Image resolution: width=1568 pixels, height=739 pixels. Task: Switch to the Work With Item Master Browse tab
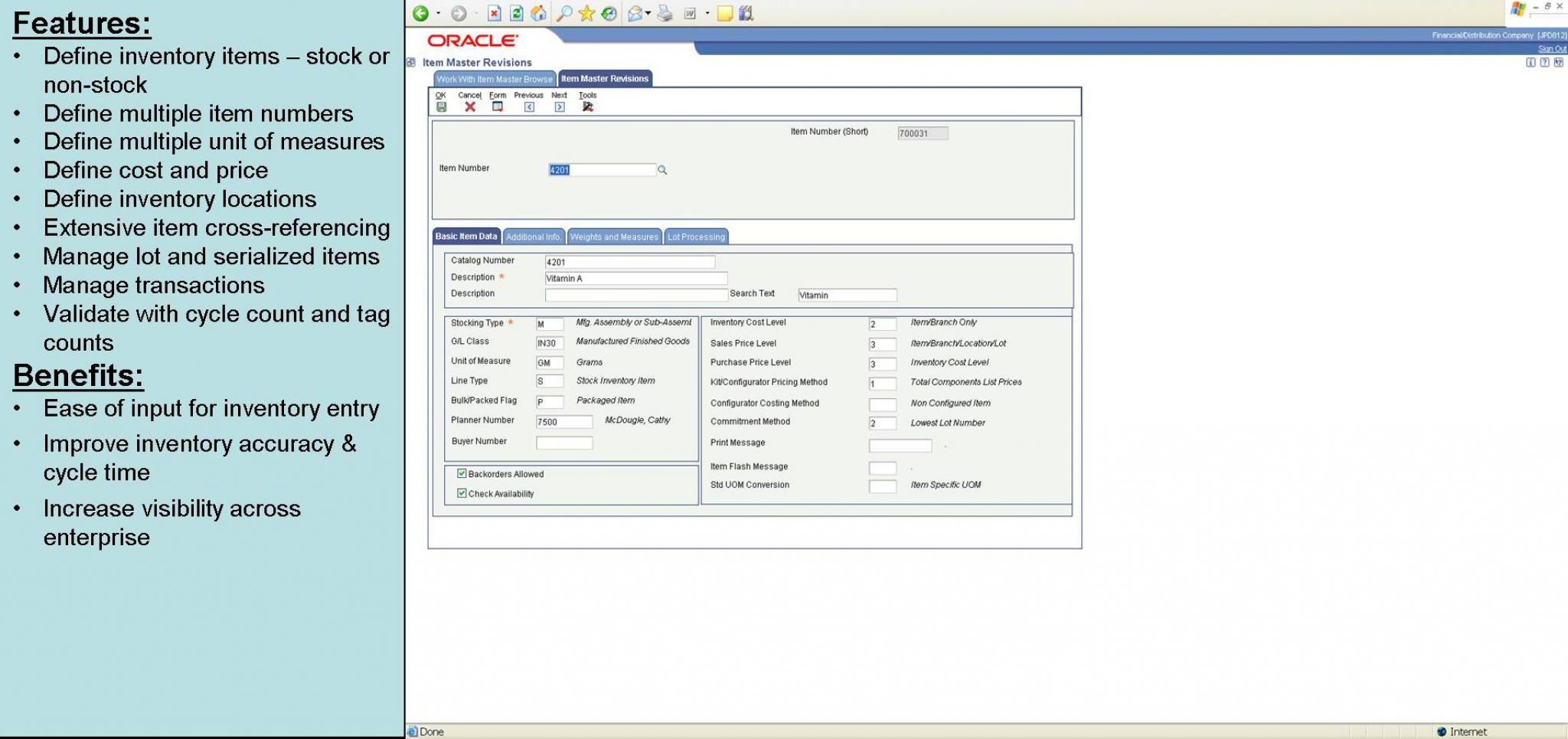tap(495, 78)
